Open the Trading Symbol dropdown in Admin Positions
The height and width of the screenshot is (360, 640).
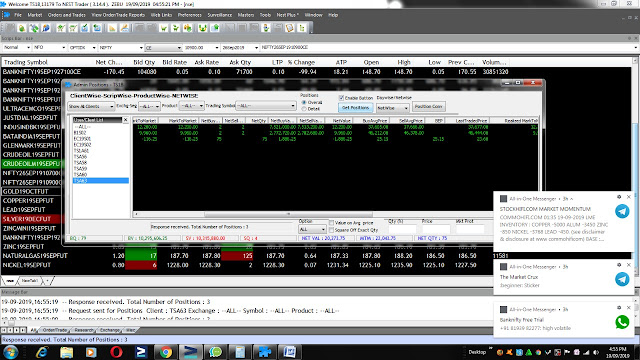point(266,106)
